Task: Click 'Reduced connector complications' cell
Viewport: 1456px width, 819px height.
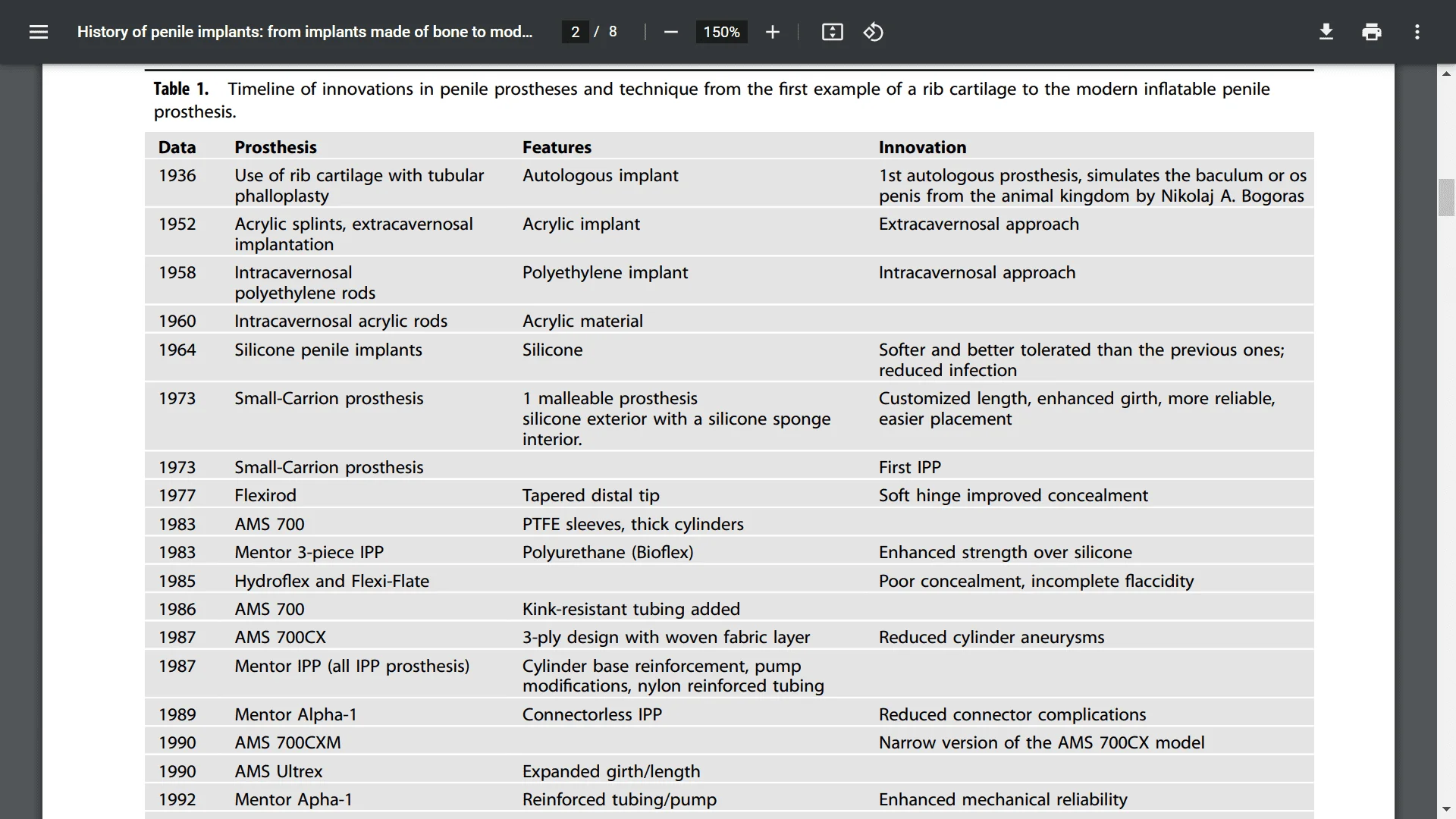Action: pos(1012,714)
